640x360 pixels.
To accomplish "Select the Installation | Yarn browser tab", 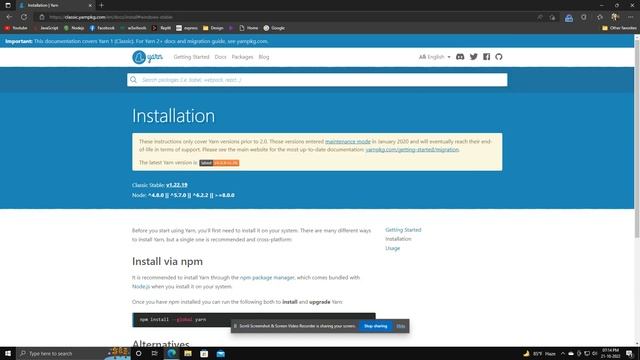I will [x=55, y=6].
